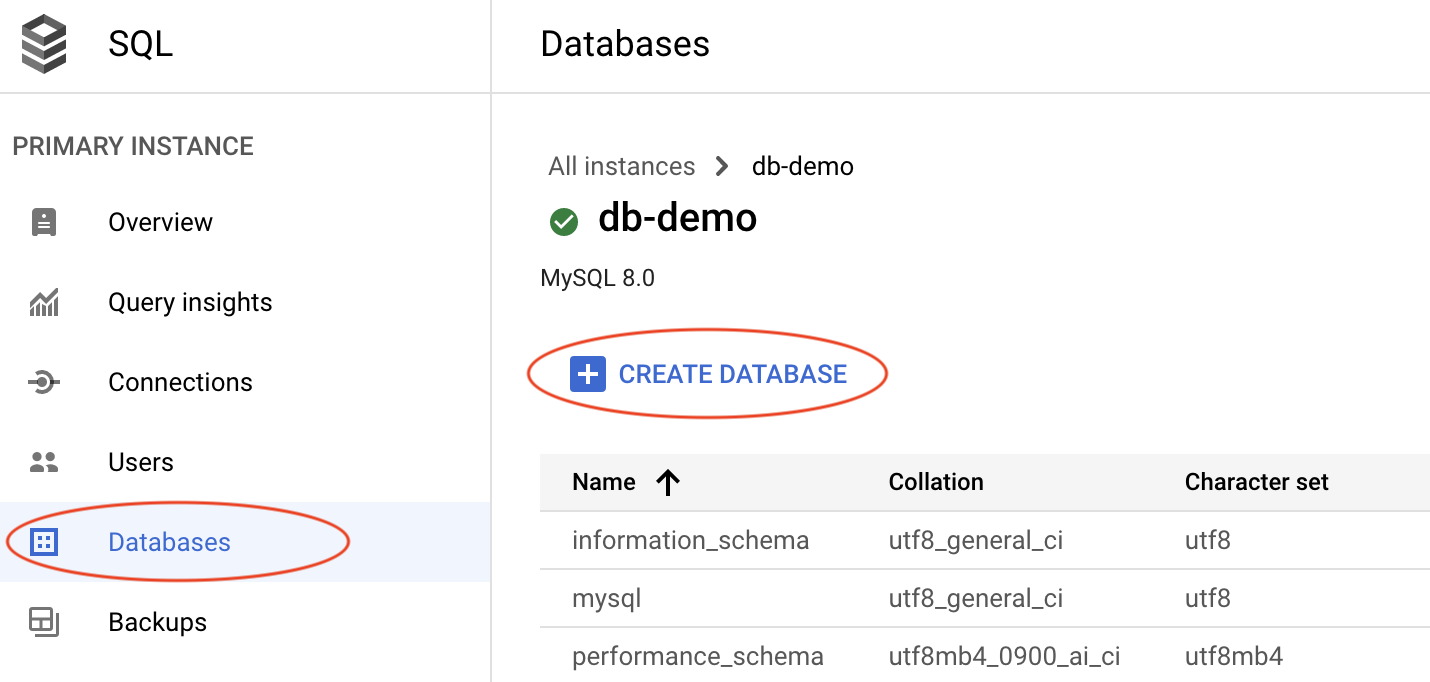
Task: Click the Databases grid icon
Action: (44, 541)
